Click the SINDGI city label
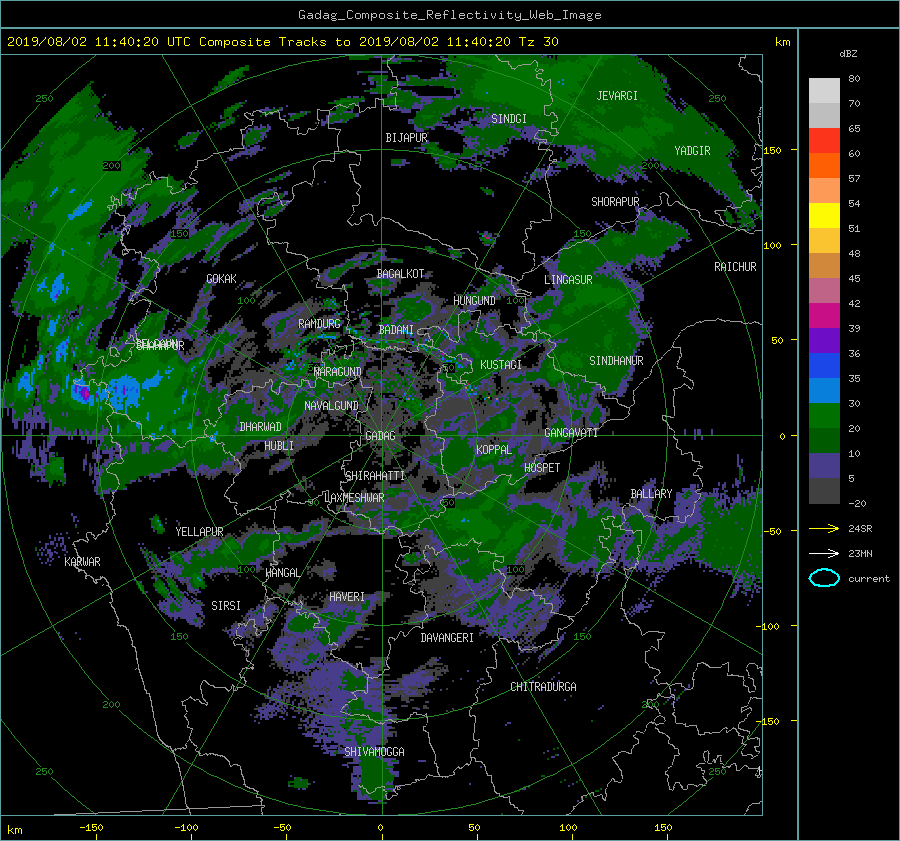The image size is (900, 841). (x=509, y=119)
